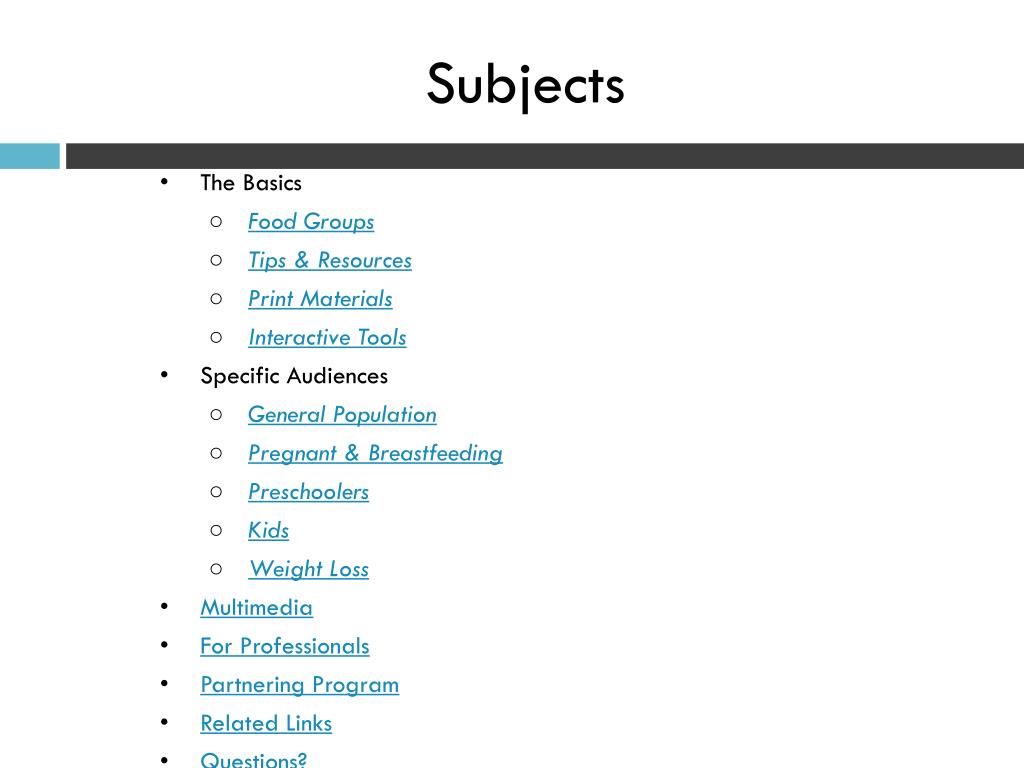
Task: Go to the Preschoolers link
Action: coord(308,492)
